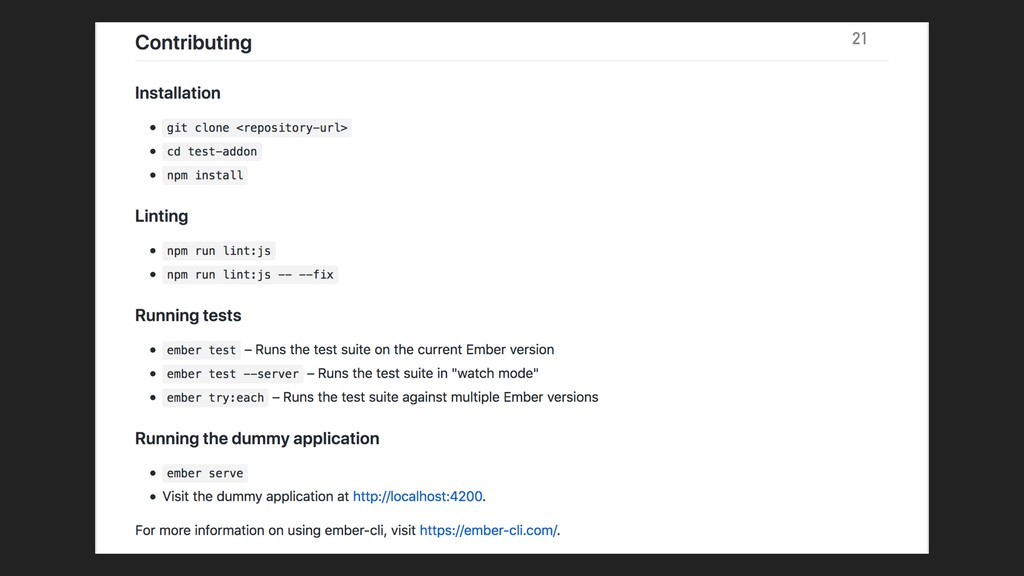The image size is (1024, 576).
Task: Click the text about current Ember version
Action: point(399,349)
